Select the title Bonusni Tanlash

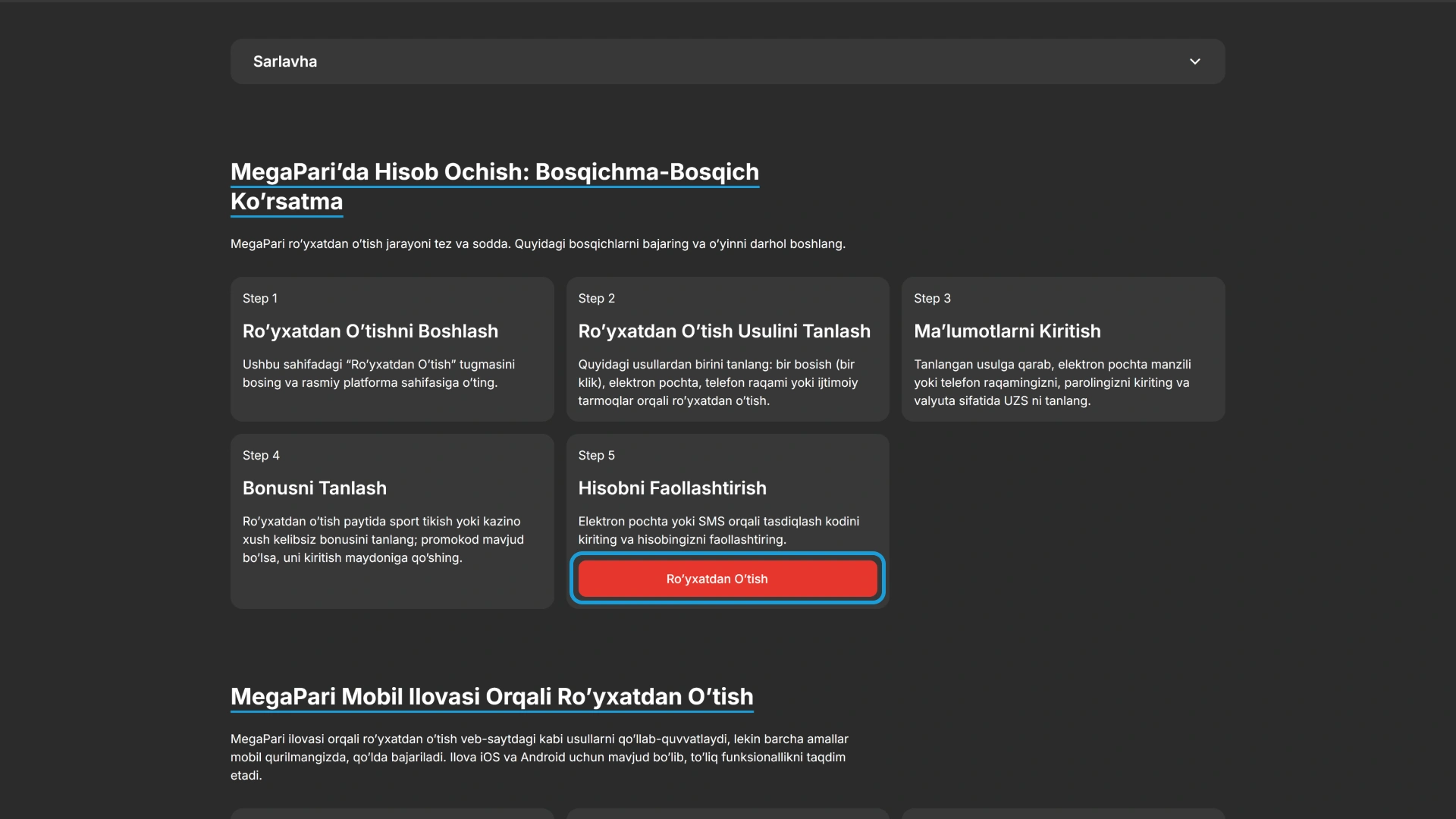(315, 488)
